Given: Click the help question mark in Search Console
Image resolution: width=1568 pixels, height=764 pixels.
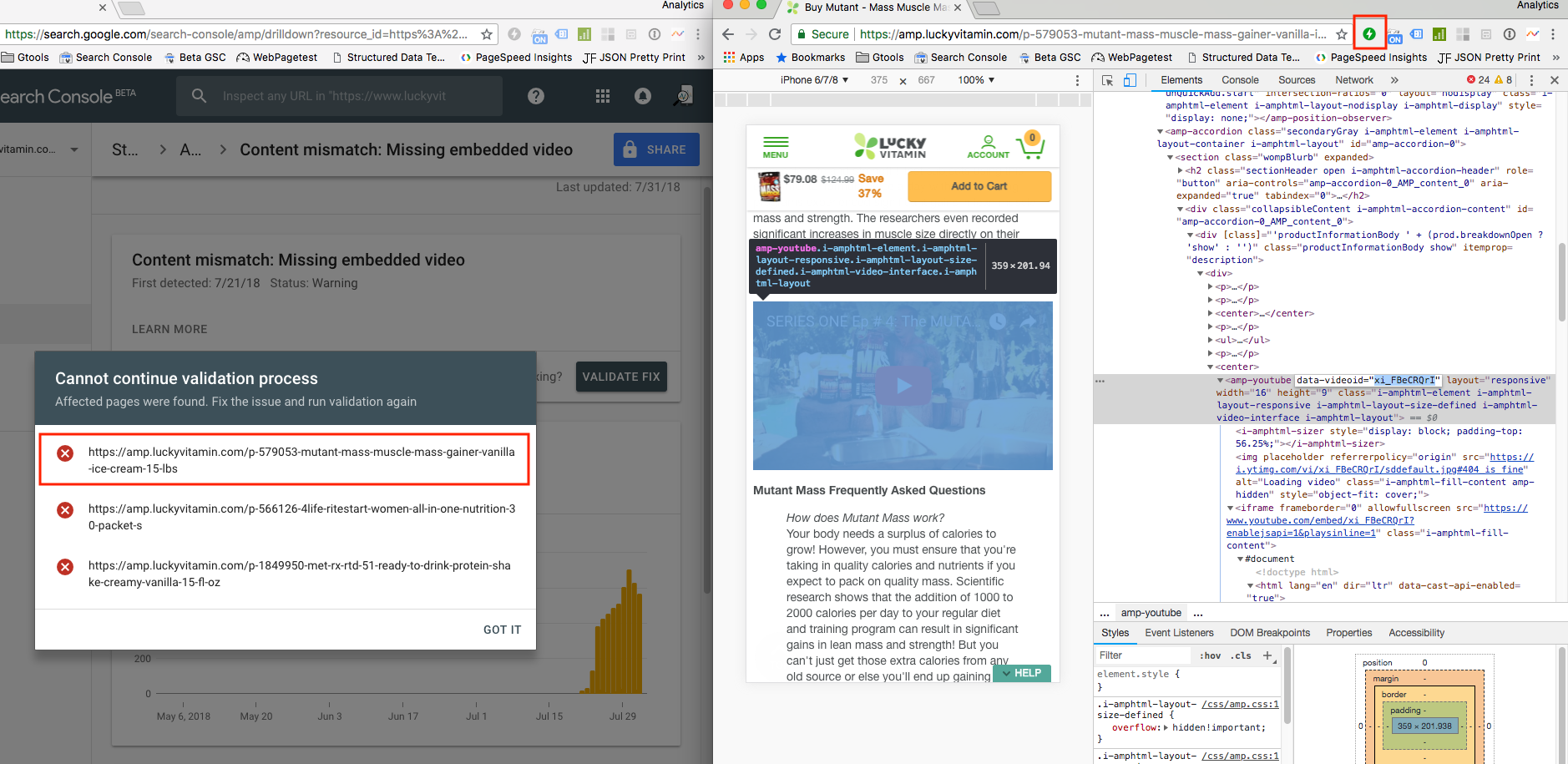Looking at the screenshot, I should point(534,95).
